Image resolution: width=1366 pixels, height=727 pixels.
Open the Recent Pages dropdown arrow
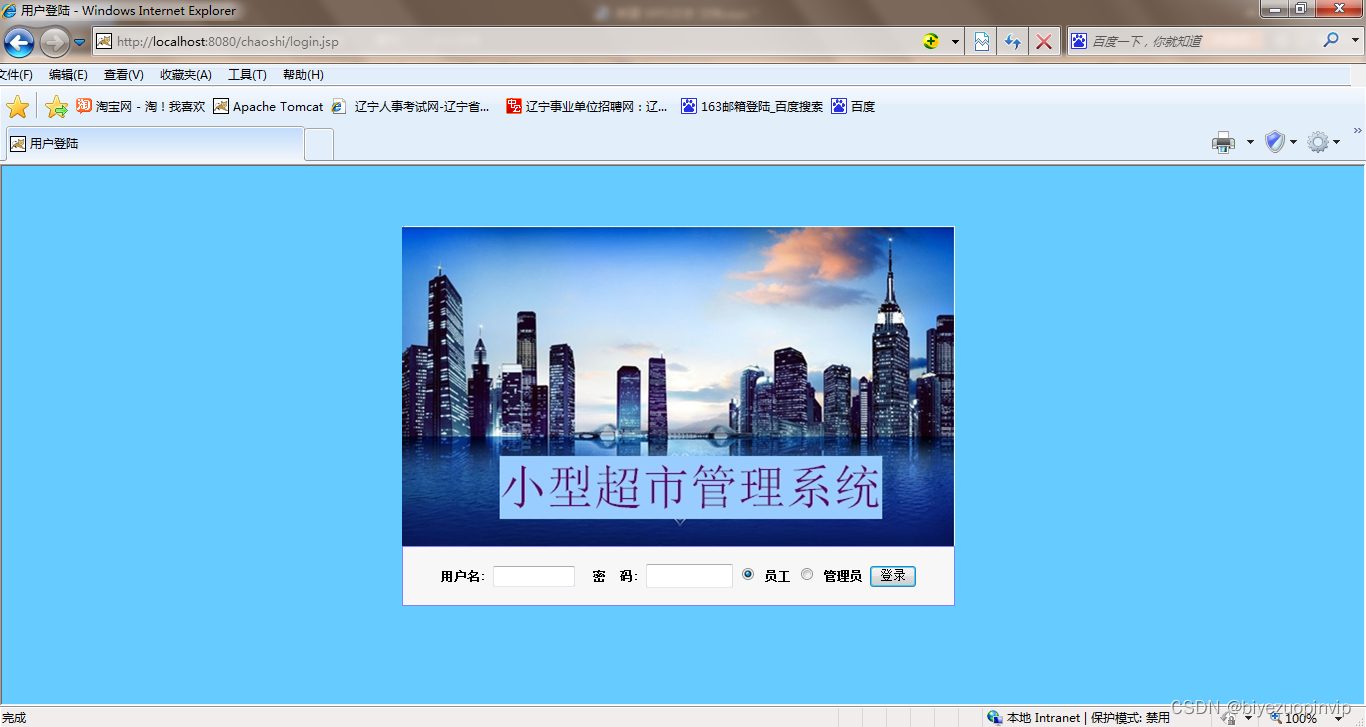pos(78,42)
